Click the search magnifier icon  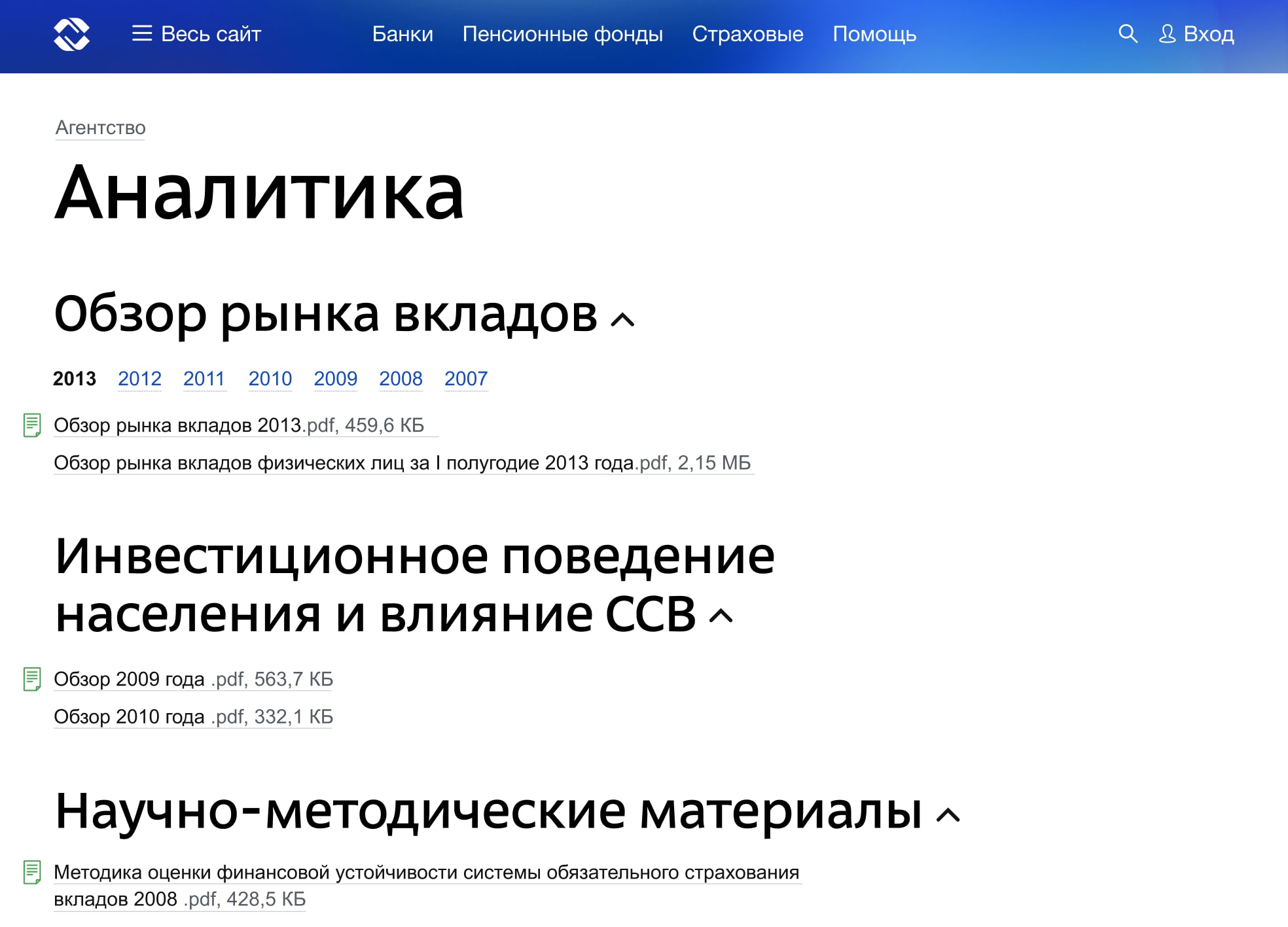pos(1127,34)
